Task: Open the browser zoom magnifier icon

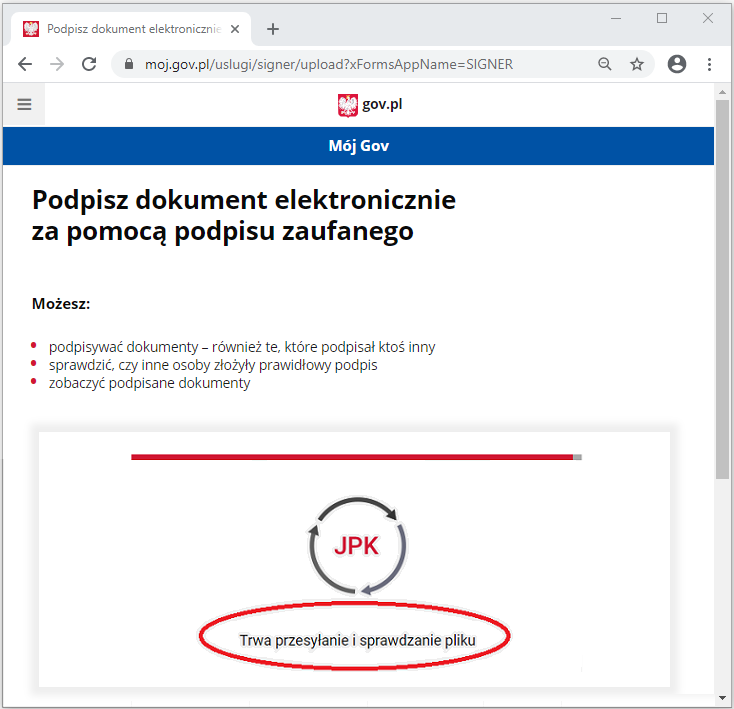Action: tap(604, 64)
